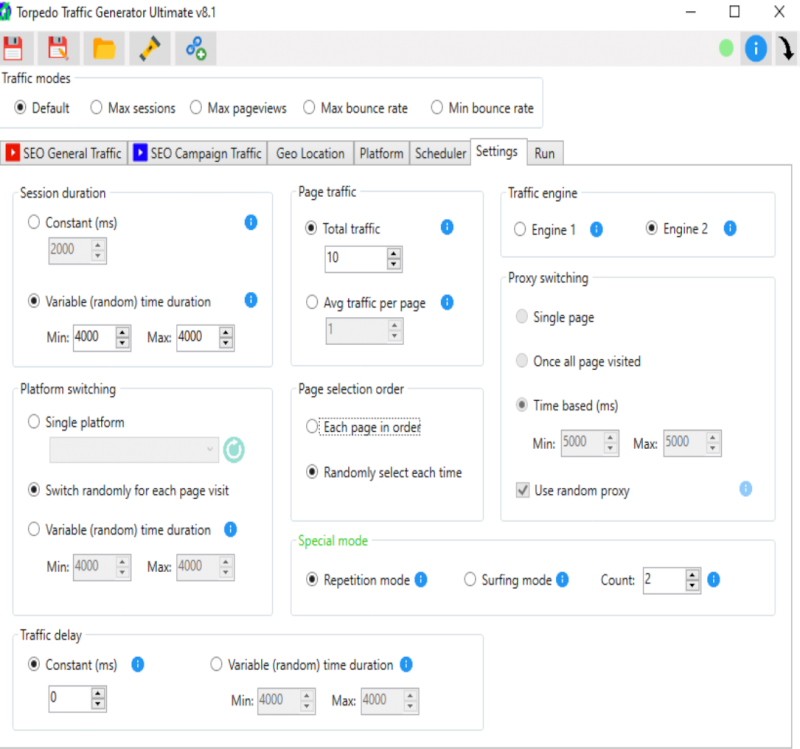
Task: Click the red floppy disk save icon
Action: pos(13,48)
